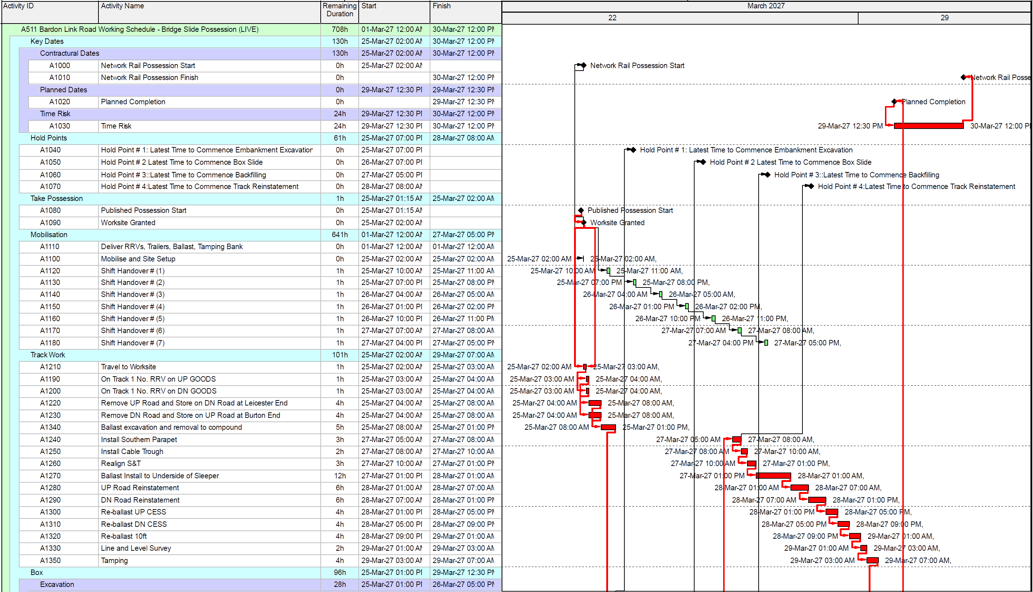Select Hold Point # 2 in the Activity Name column
The height and width of the screenshot is (592, 1033).
(x=182, y=162)
